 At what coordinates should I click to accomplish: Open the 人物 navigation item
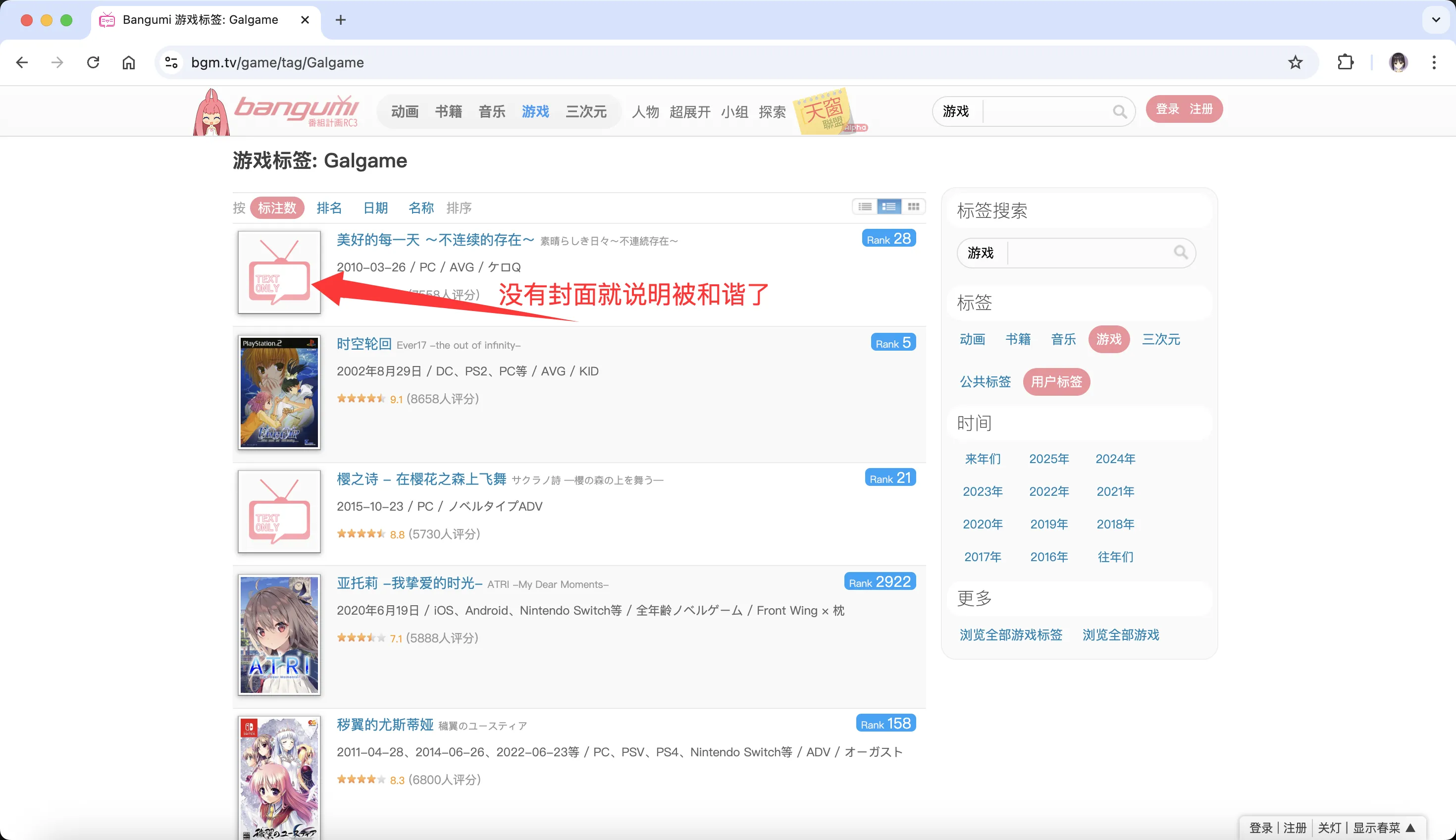click(645, 111)
